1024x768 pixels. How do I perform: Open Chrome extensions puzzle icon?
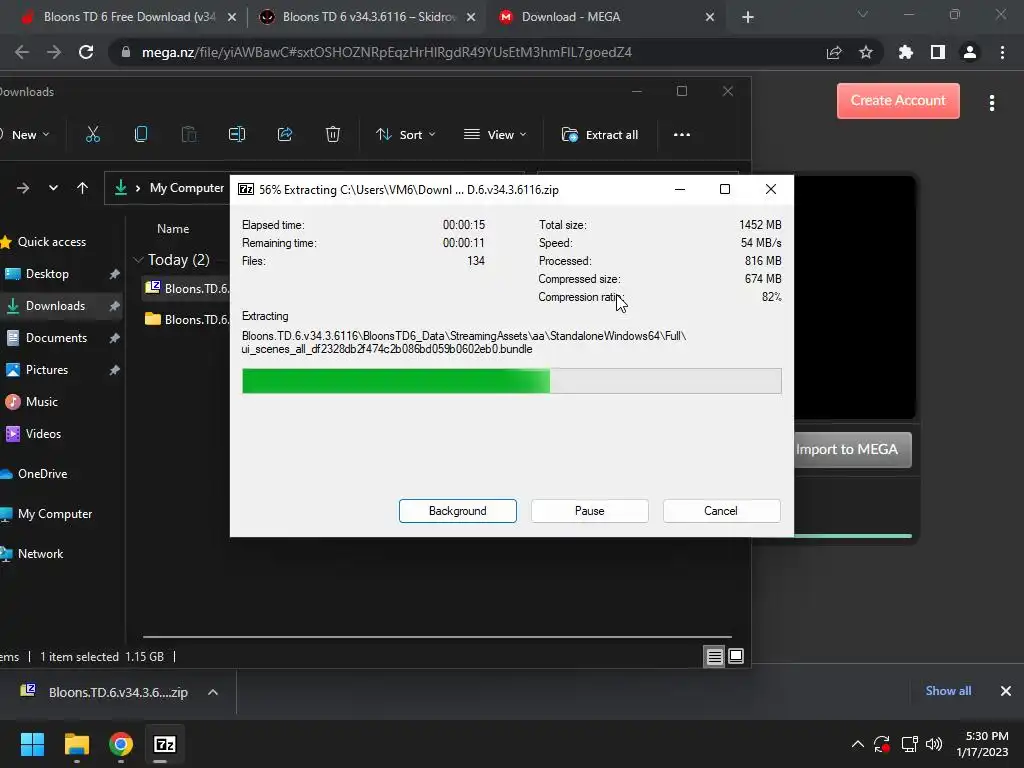click(906, 52)
